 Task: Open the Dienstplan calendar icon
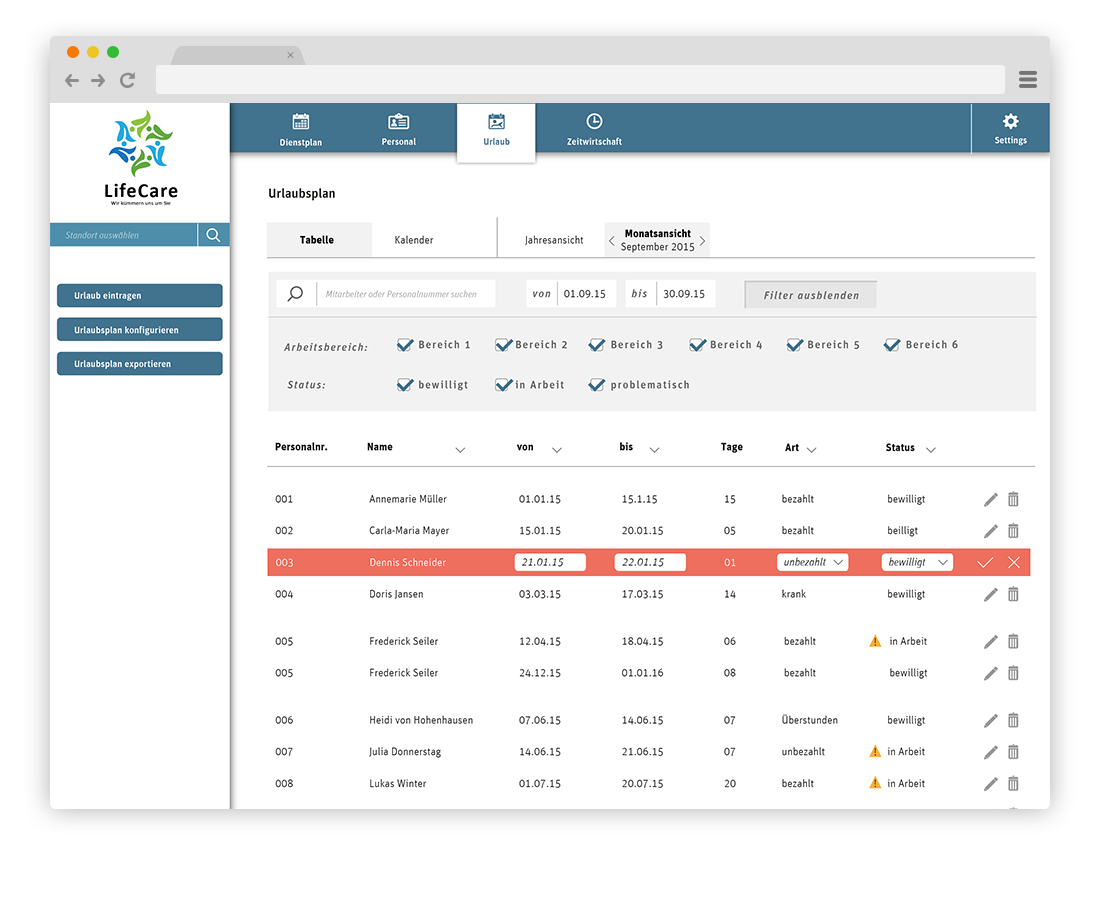click(300, 122)
